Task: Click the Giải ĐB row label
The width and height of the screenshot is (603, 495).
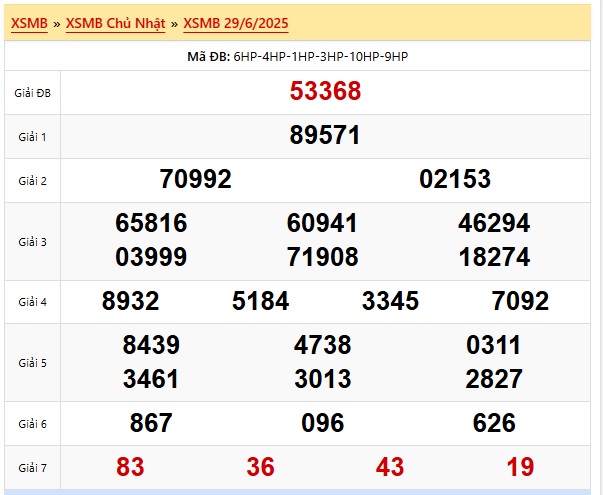Action: tap(32, 93)
